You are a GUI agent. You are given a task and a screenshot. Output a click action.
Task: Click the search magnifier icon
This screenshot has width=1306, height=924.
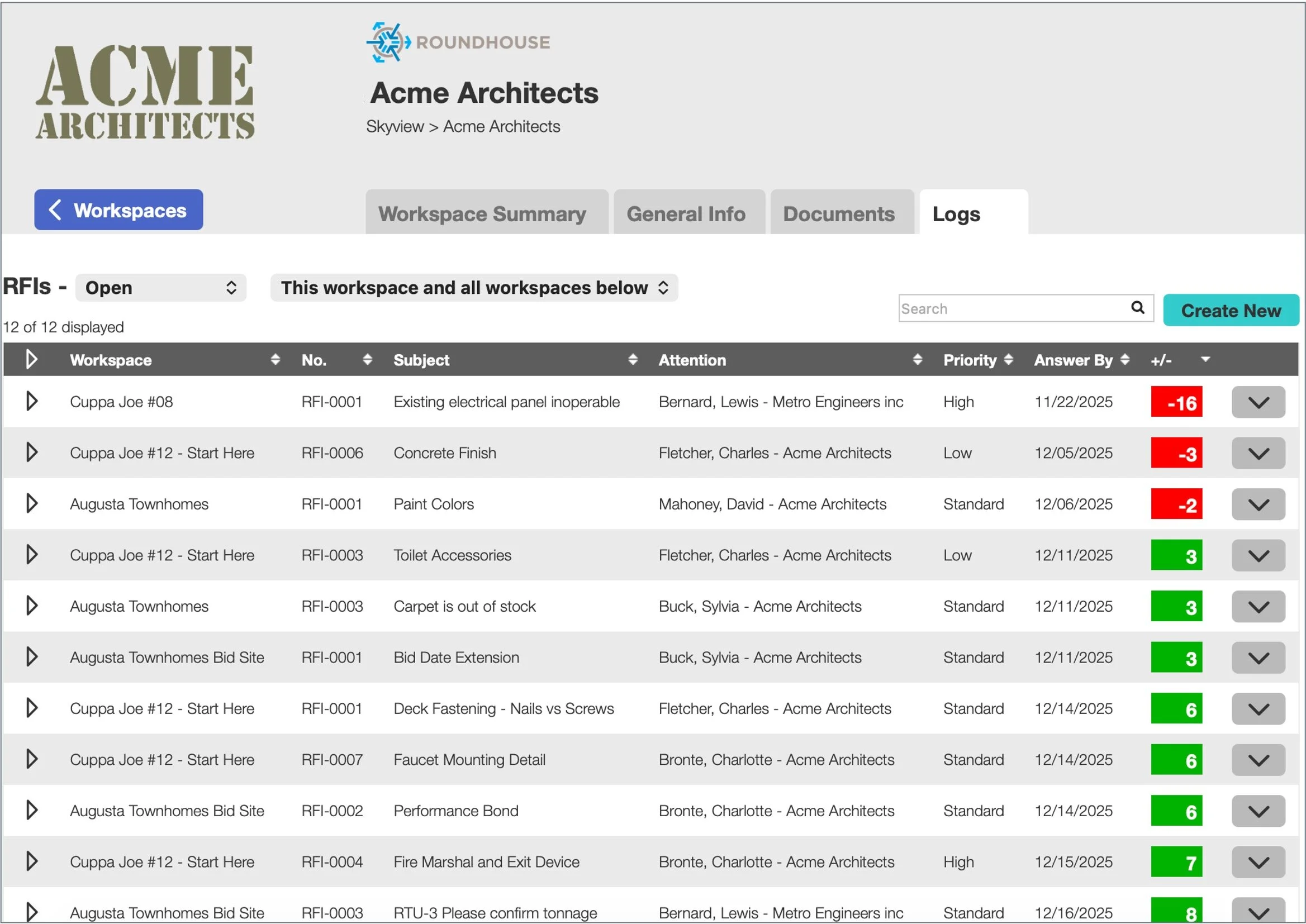click(1137, 308)
